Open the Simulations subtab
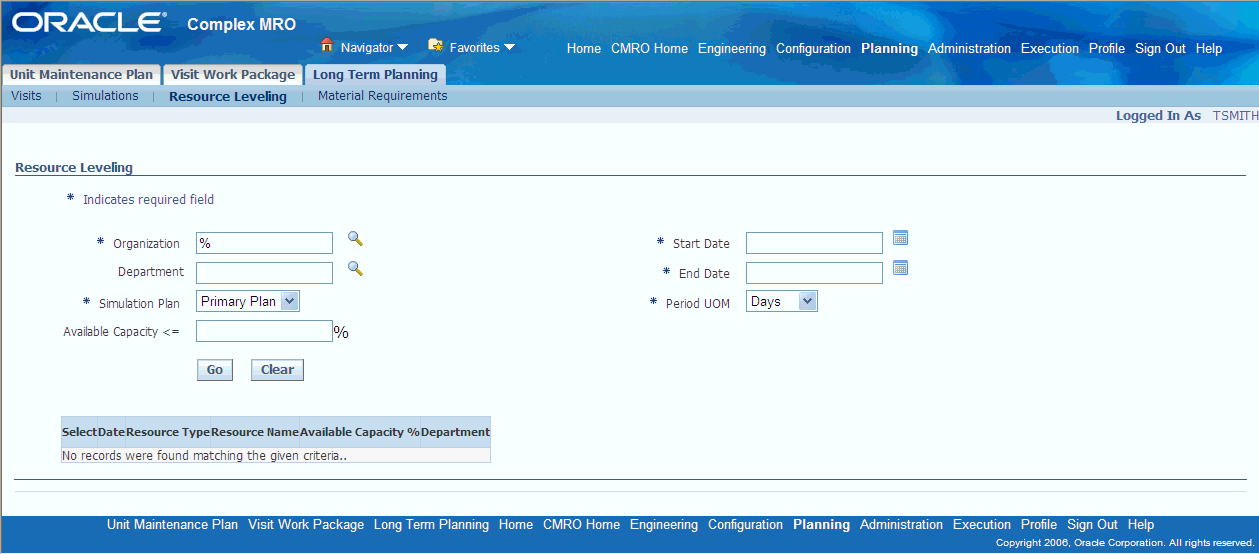The width and height of the screenshot is (1259, 554). (105, 96)
